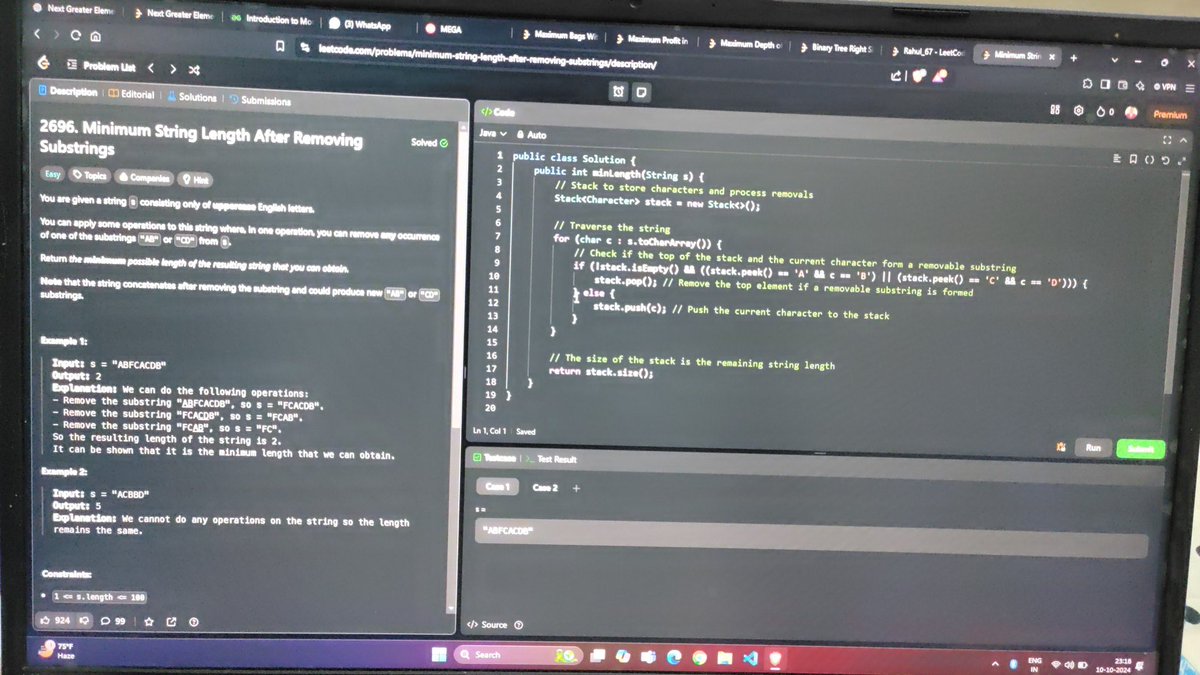Switch to Binary Tree Right browser tab
The image size is (1200, 675).
[x=836, y=46]
